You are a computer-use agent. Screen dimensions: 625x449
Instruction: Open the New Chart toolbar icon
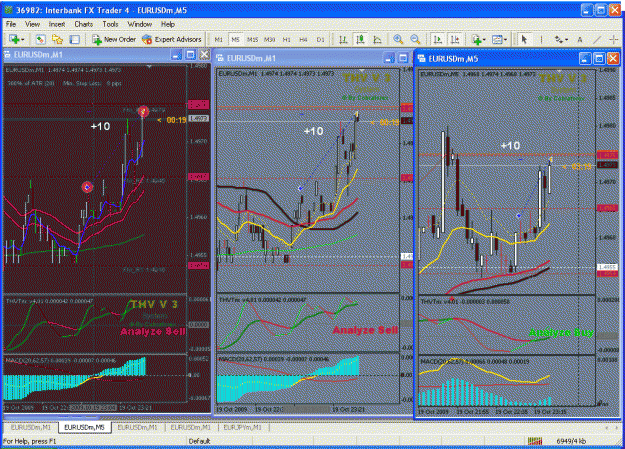pyautogui.click(x=14, y=39)
